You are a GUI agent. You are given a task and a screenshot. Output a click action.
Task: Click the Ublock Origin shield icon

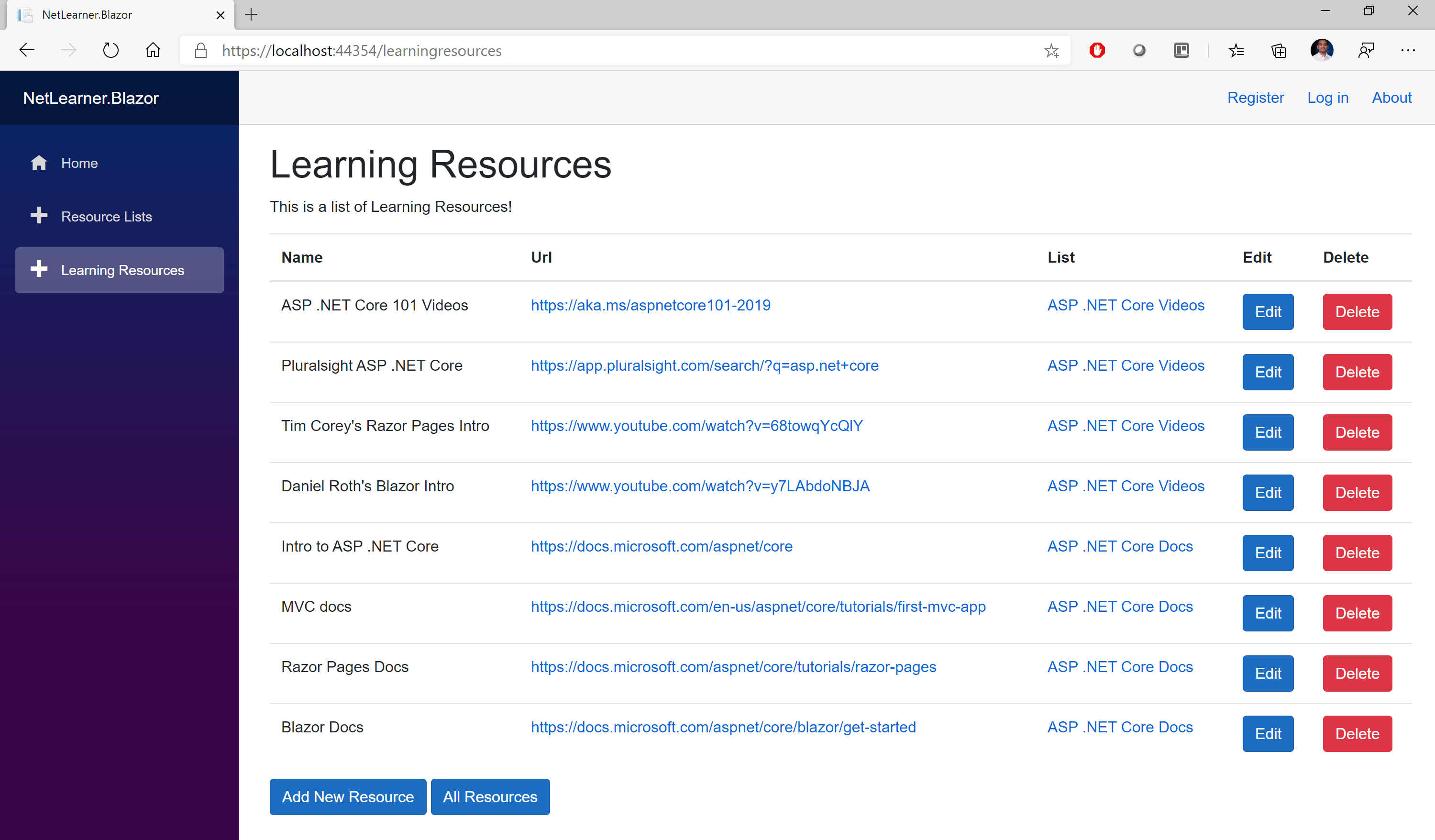[x=1097, y=51]
